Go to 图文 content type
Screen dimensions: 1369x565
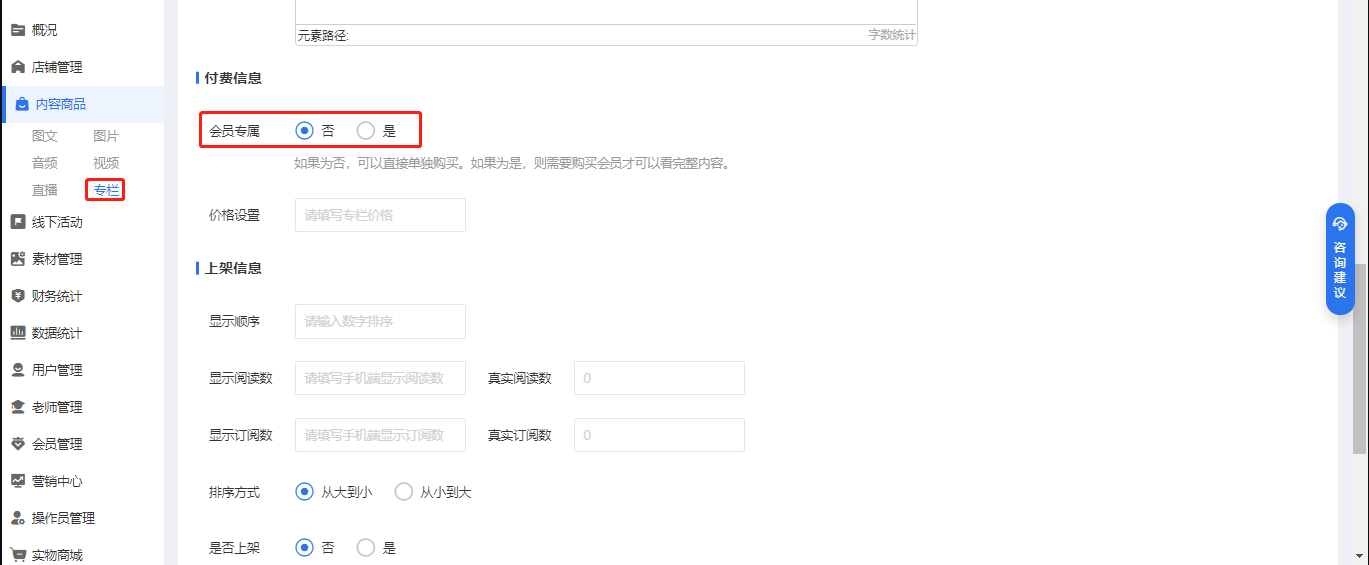point(45,136)
